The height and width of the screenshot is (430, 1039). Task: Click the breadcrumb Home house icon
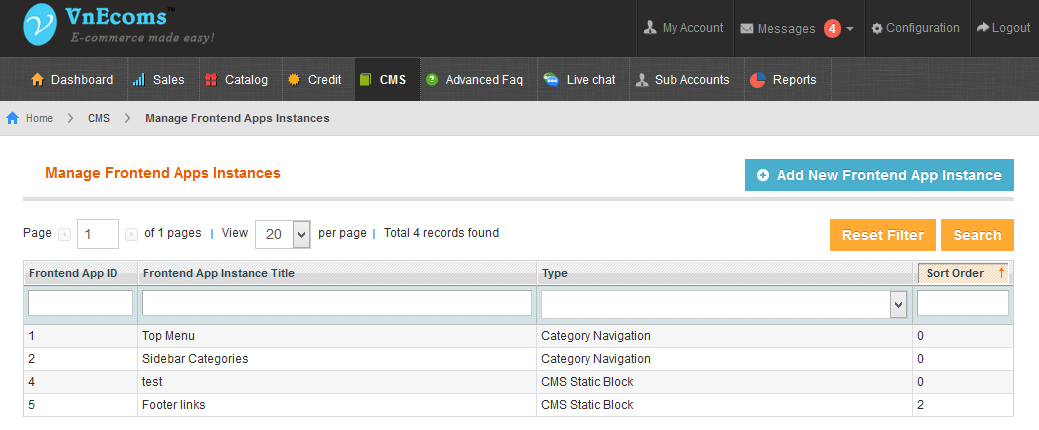click(x=13, y=118)
